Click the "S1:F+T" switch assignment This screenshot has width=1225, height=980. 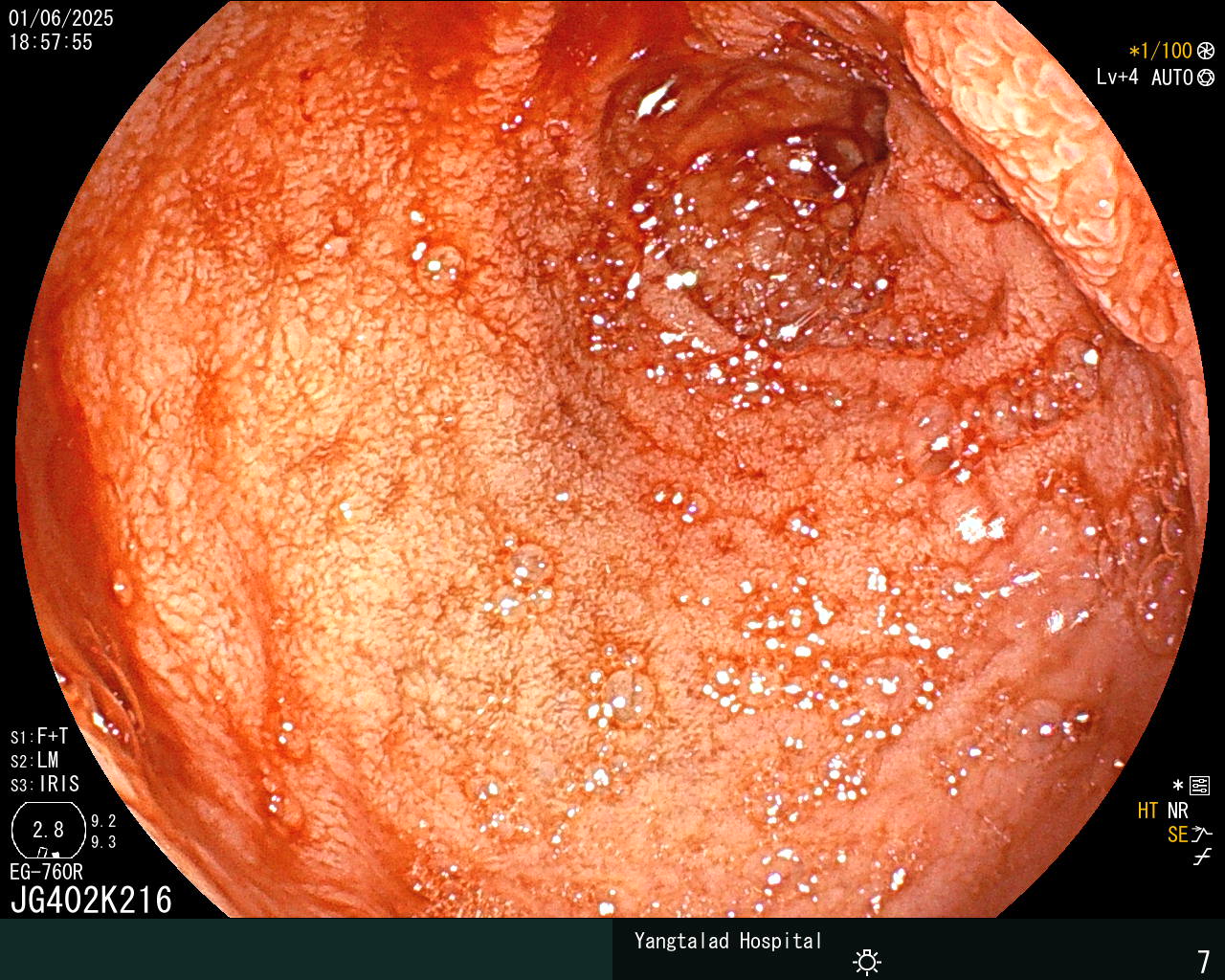(x=40, y=736)
